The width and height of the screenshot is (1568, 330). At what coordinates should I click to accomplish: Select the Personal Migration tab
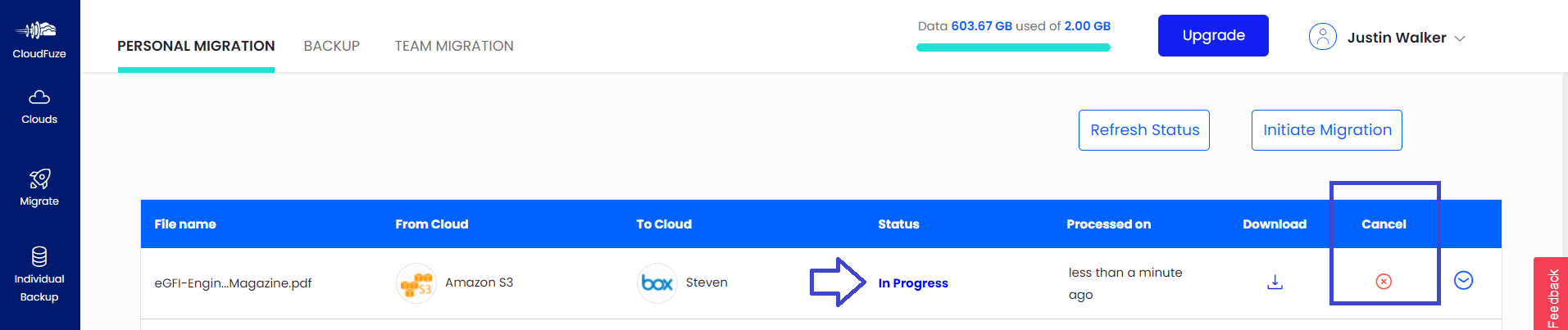[196, 46]
